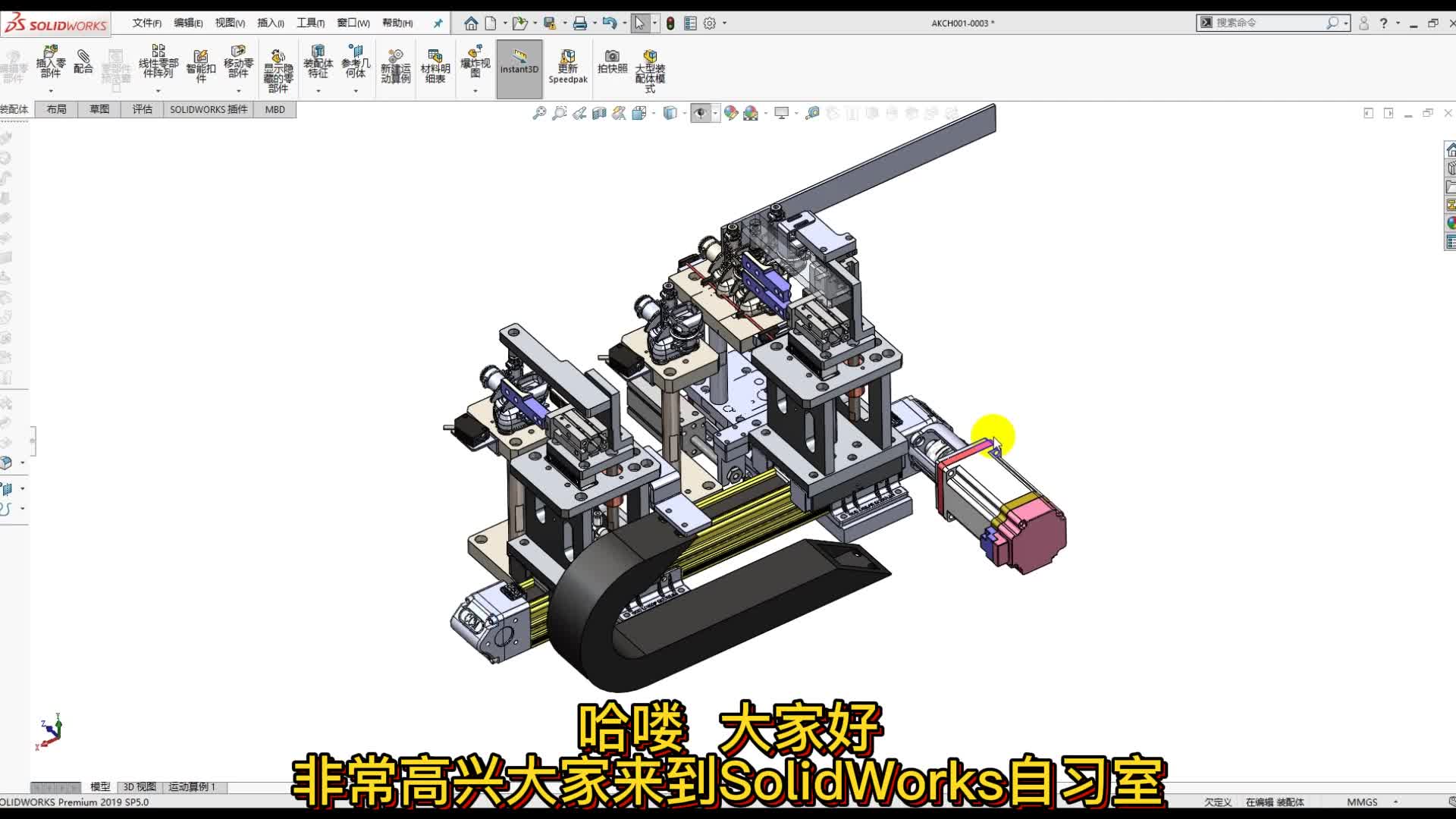Open Section View tool
The image size is (1456, 819).
click(x=599, y=113)
